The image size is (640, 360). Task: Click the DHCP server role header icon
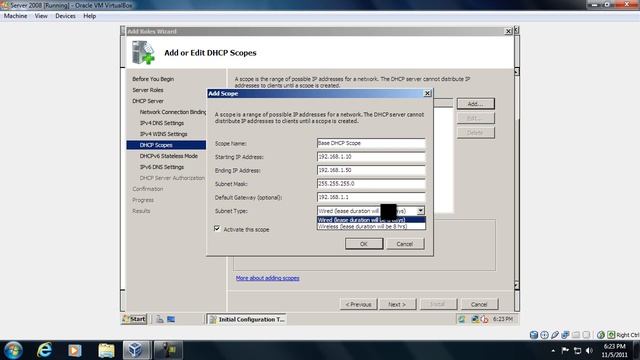(143, 52)
